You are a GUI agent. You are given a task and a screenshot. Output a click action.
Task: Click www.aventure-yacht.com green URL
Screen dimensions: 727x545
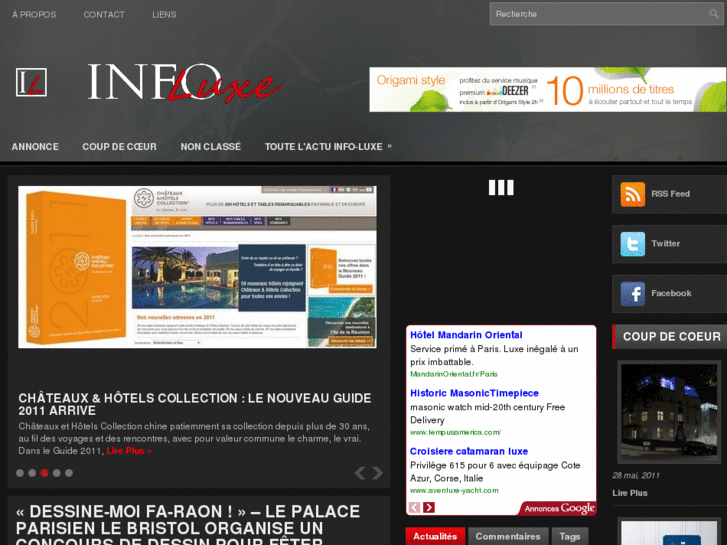point(454,490)
